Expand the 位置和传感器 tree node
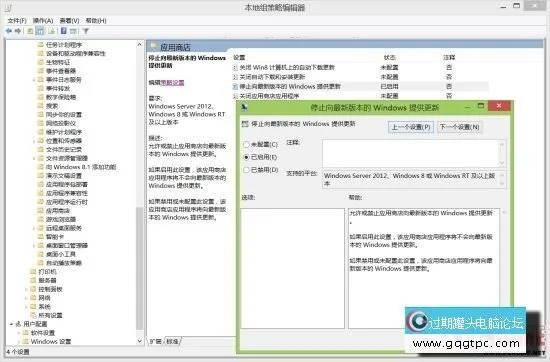Screen dimensions: 550x362 tap(34, 141)
